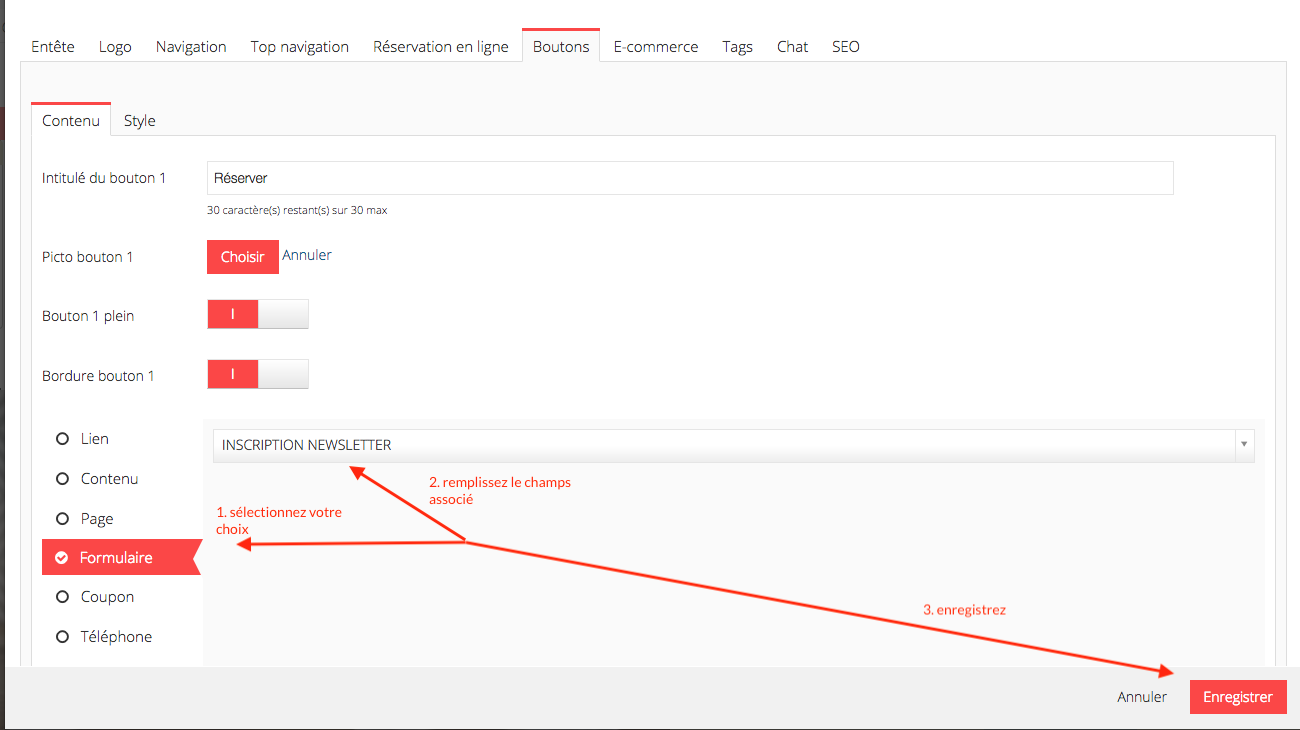Switch to the Logo tab
The height and width of the screenshot is (730, 1300).
click(115, 46)
